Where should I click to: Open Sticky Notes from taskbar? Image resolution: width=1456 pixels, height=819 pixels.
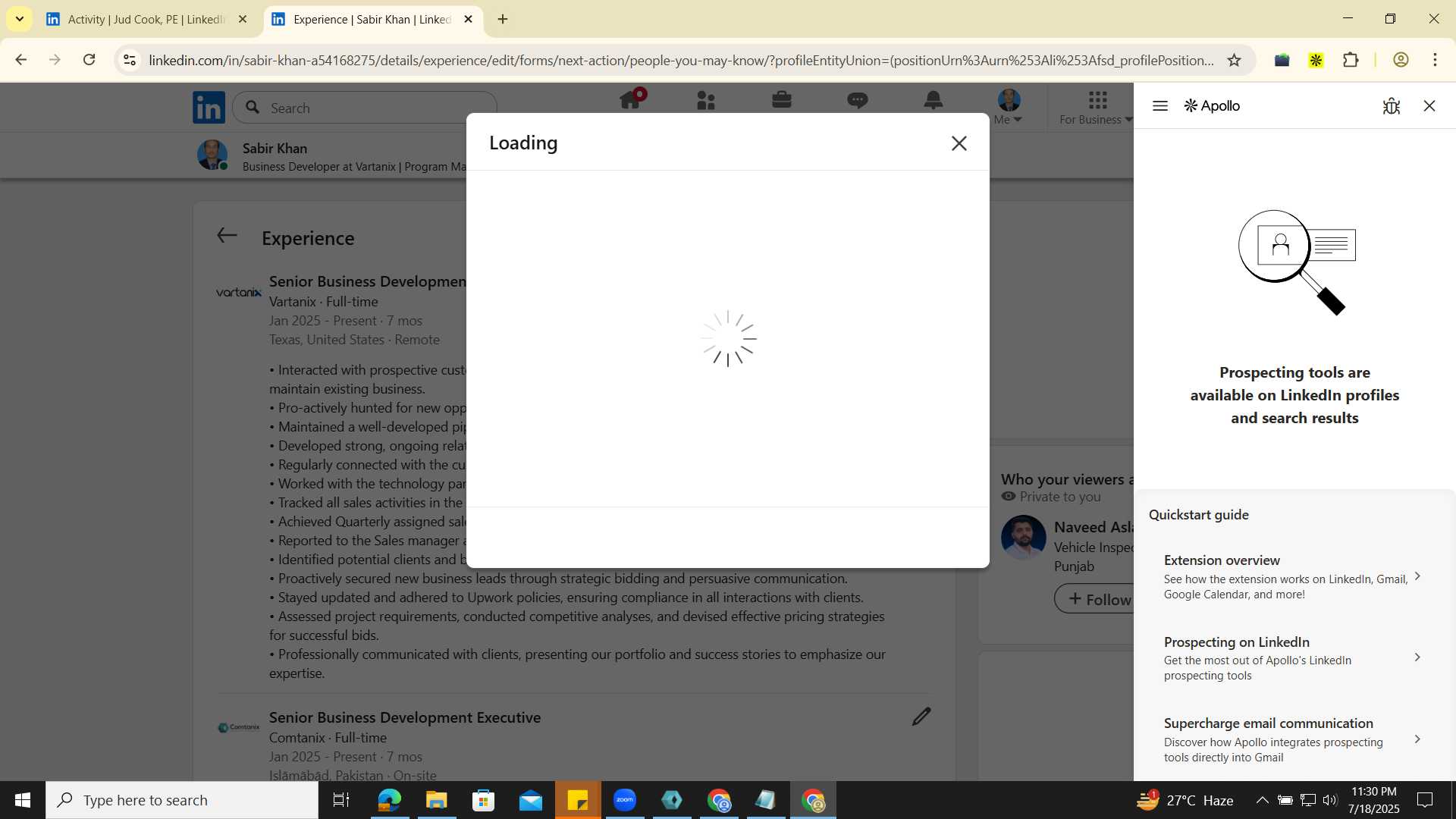point(578,800)
